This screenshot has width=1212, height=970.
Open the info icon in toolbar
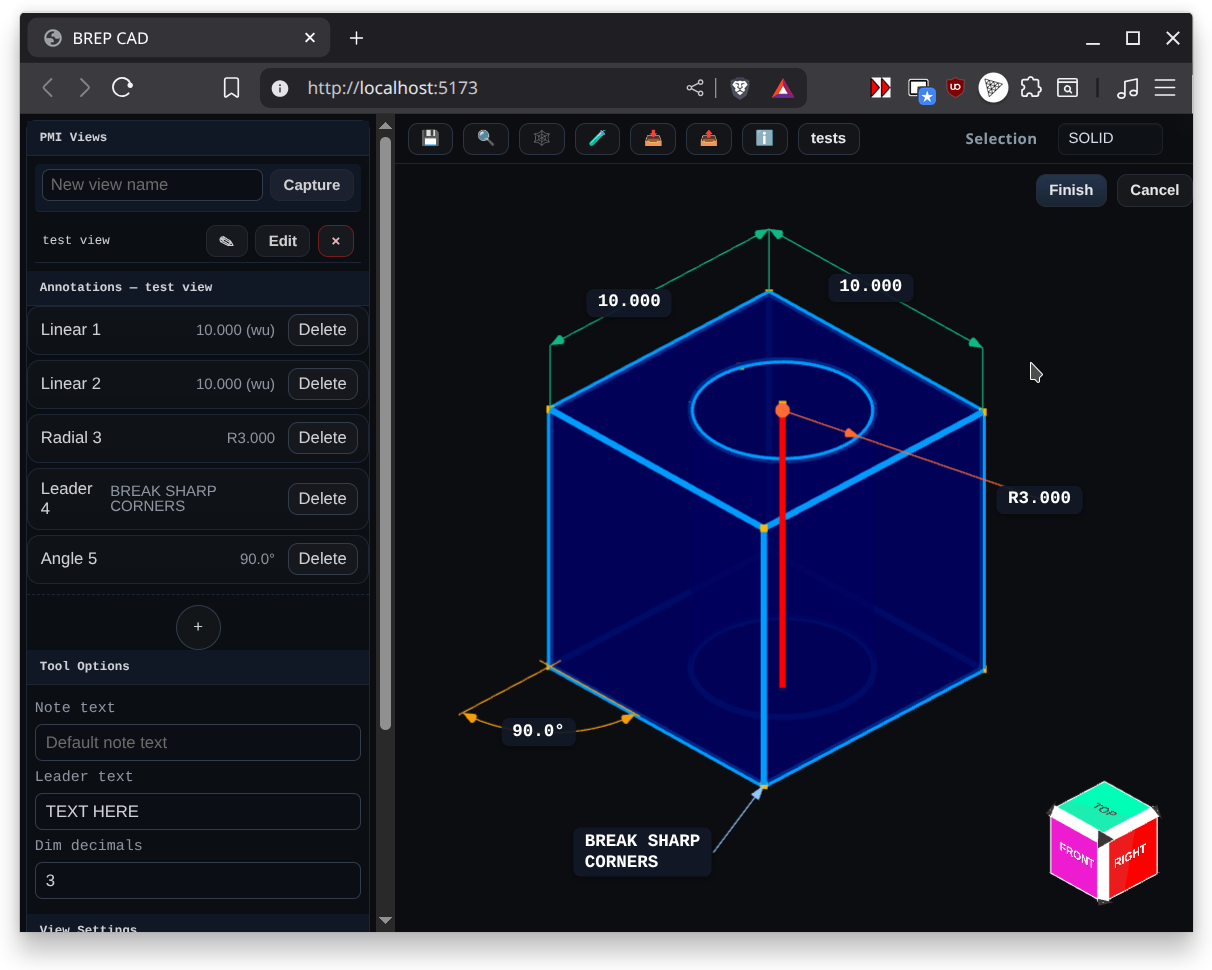click(x=765, y=139)
